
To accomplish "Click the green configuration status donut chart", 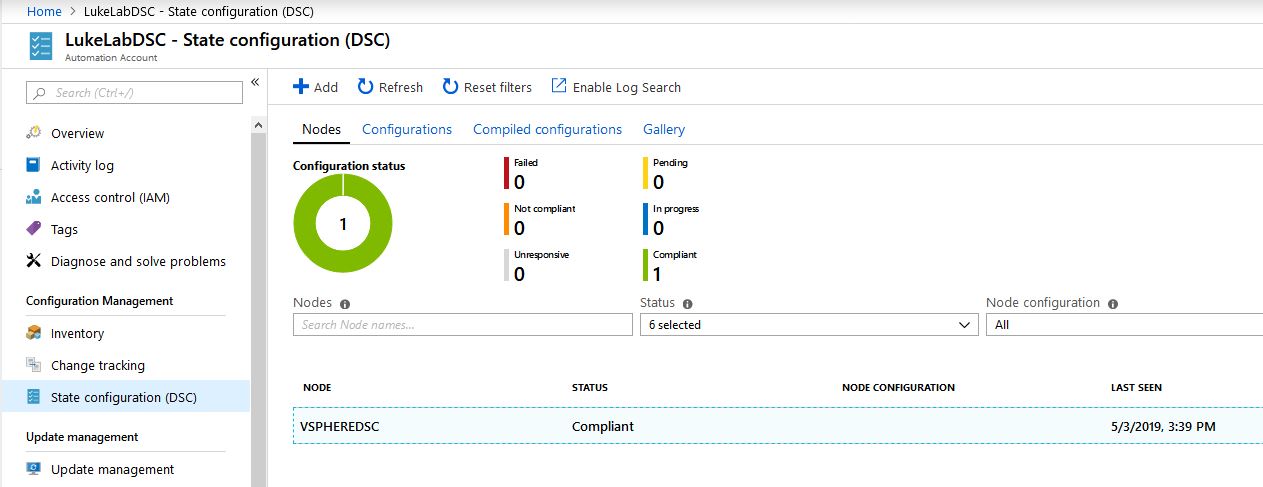I will 343,223.
